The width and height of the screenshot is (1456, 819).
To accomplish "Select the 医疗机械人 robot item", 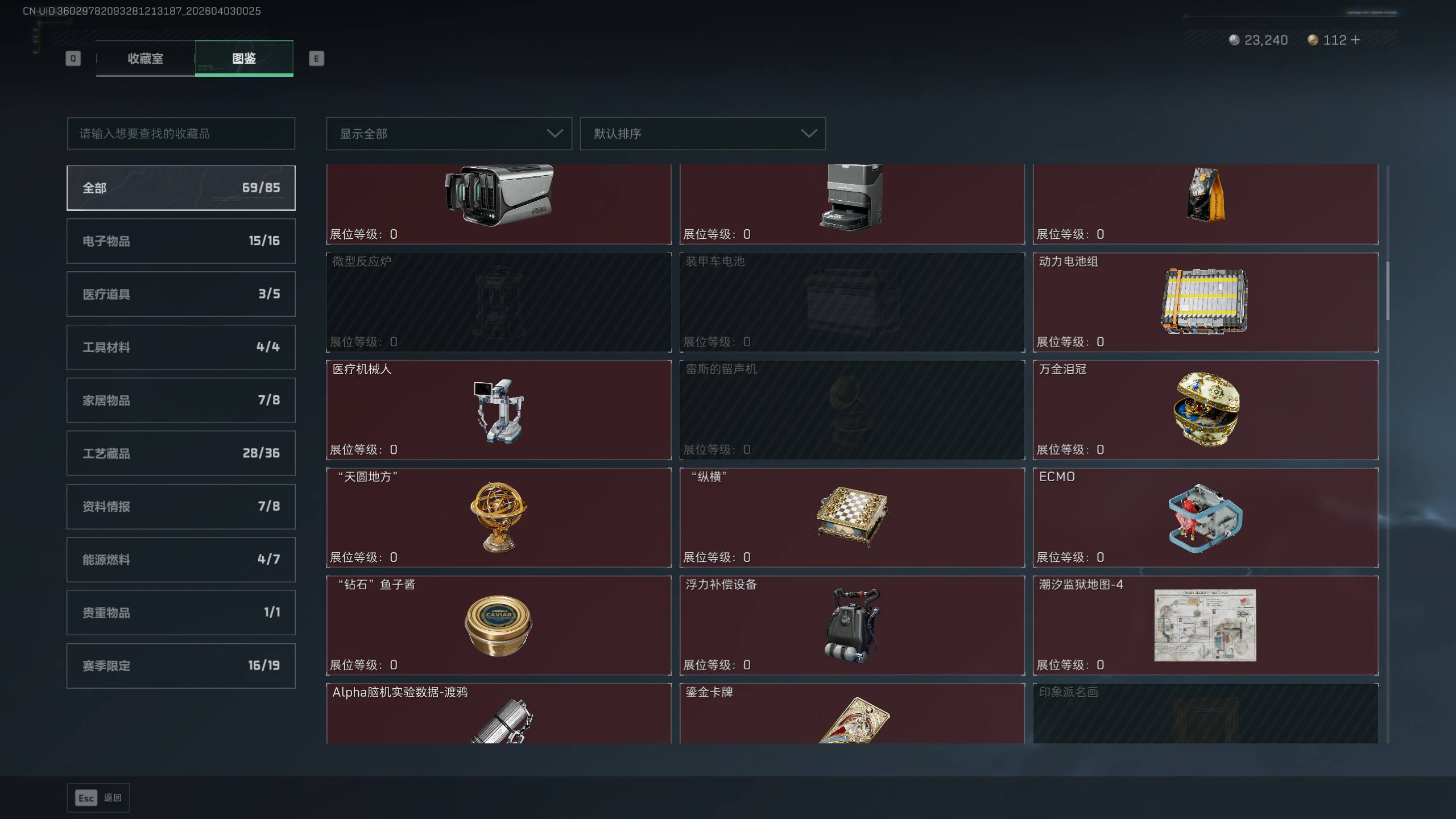I will point(498,409).
